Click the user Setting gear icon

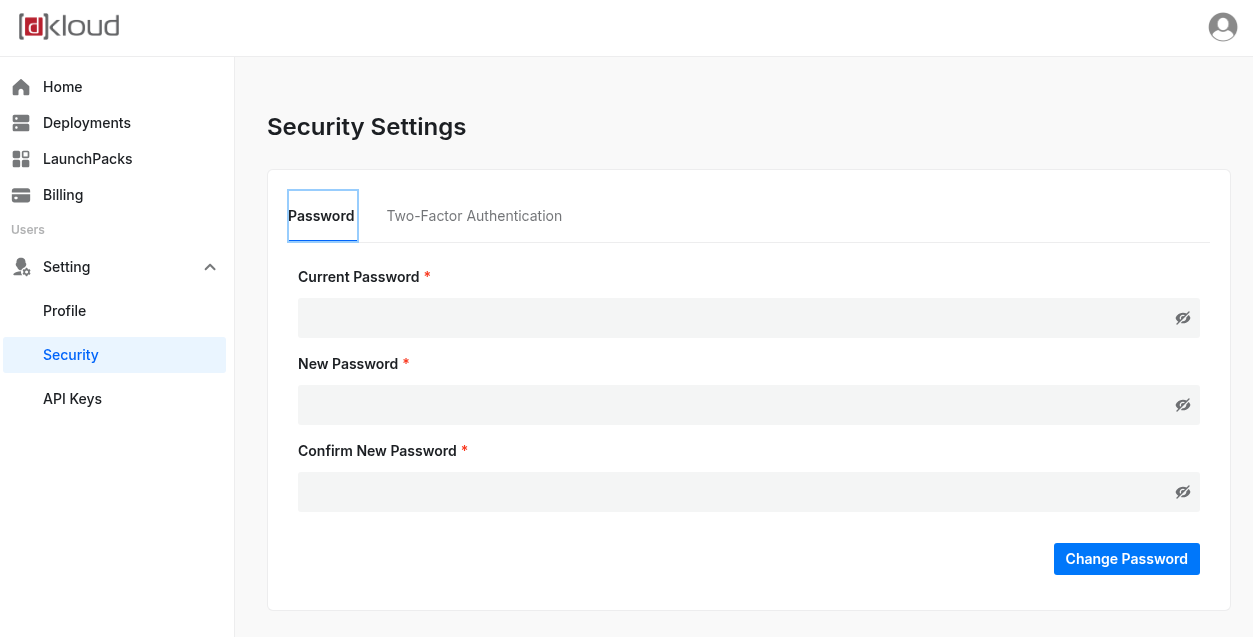coord(20,266)
